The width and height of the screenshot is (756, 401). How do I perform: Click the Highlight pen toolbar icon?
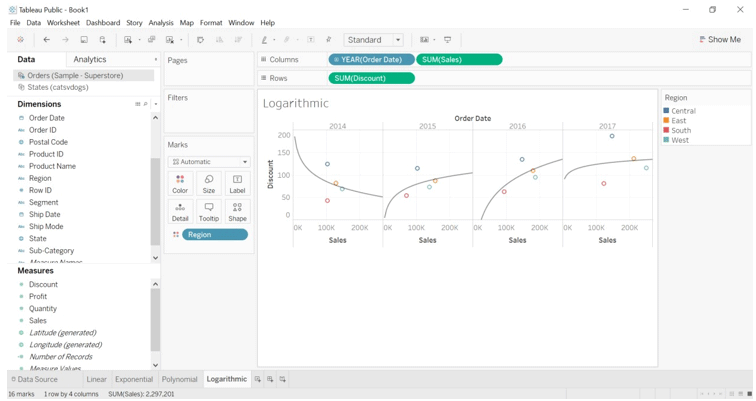pyautogui.click(x=264, y=40)
